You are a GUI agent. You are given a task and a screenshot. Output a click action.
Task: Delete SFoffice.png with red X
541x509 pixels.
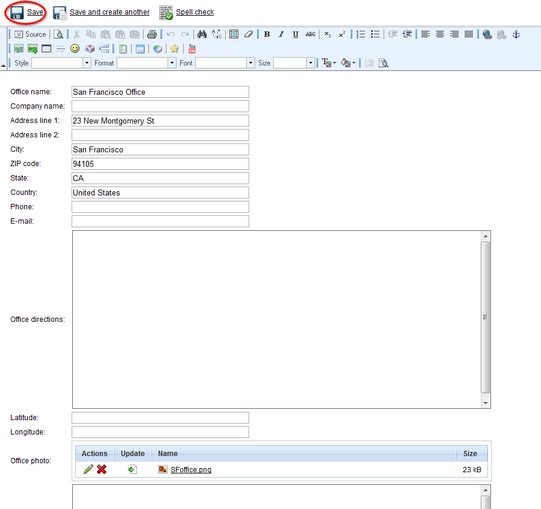pyautogui.click(x=102, y=469)
